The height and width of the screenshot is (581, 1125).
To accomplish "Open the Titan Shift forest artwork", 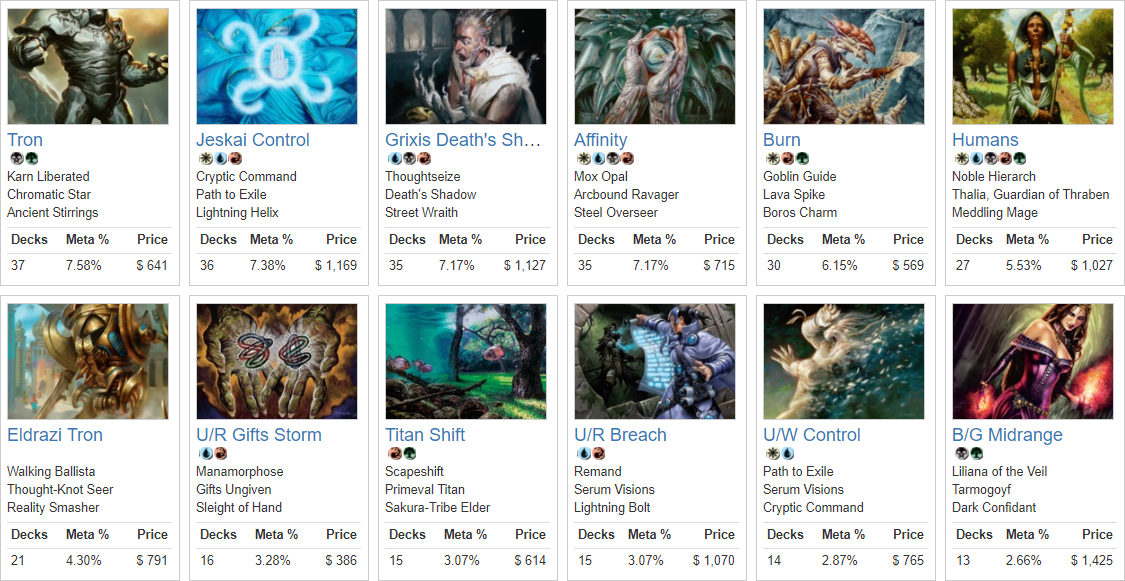I will [x=466, y=362].
